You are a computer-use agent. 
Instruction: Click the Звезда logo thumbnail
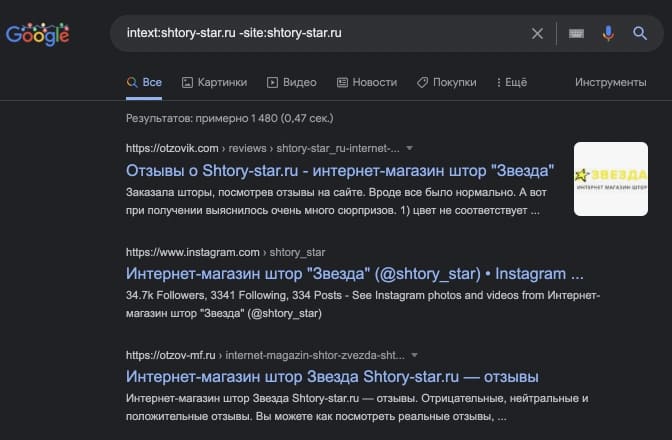(x=611, y=179)
